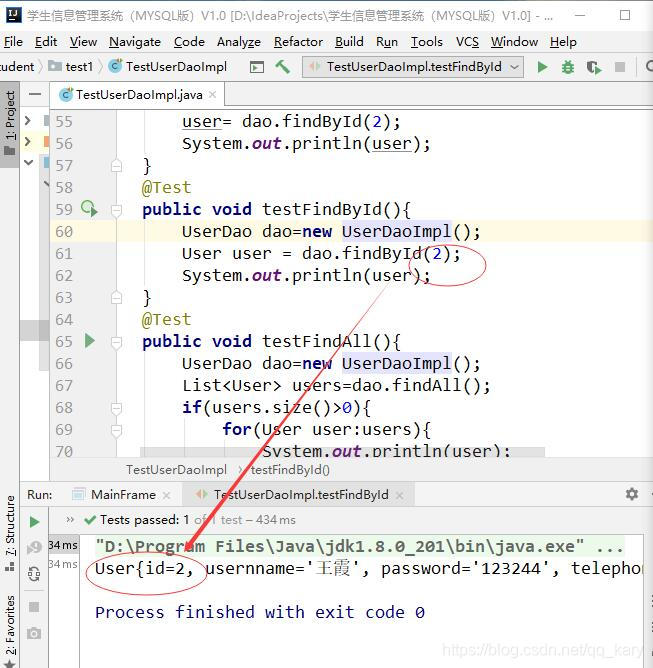Click the camera dump threads icon
The image size is (653, 668).
coord(34,633)
